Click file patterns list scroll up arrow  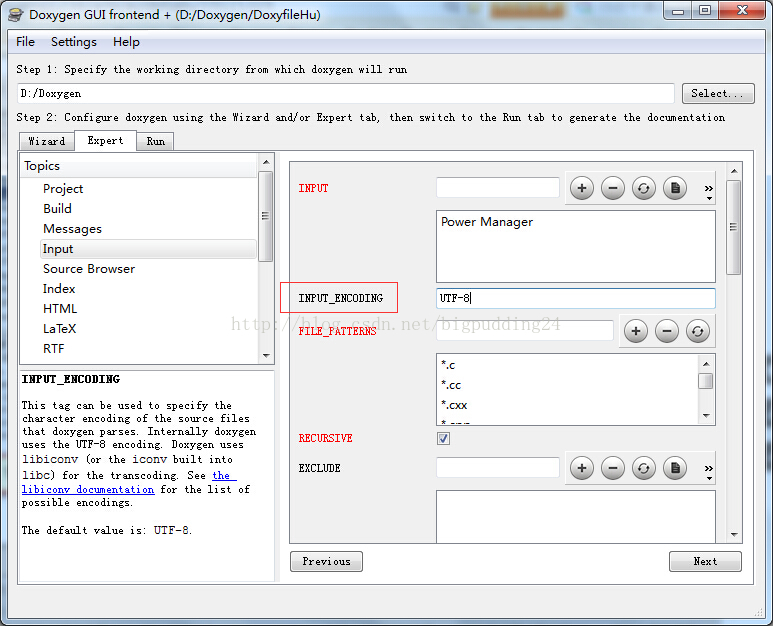point(706,364)
